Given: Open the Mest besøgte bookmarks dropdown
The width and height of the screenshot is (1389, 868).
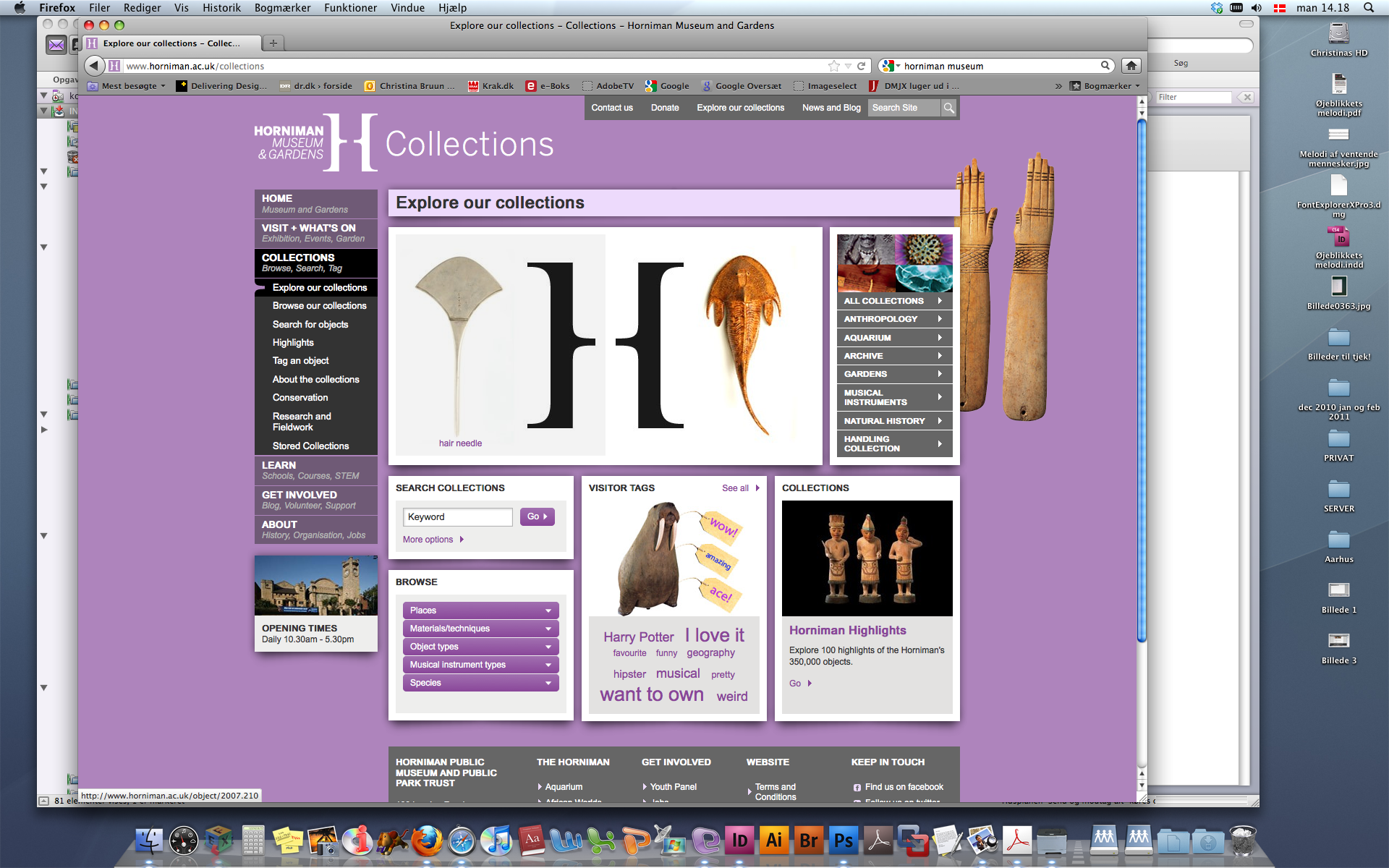Looking at the screenshot, I should (x=127, y=86).
